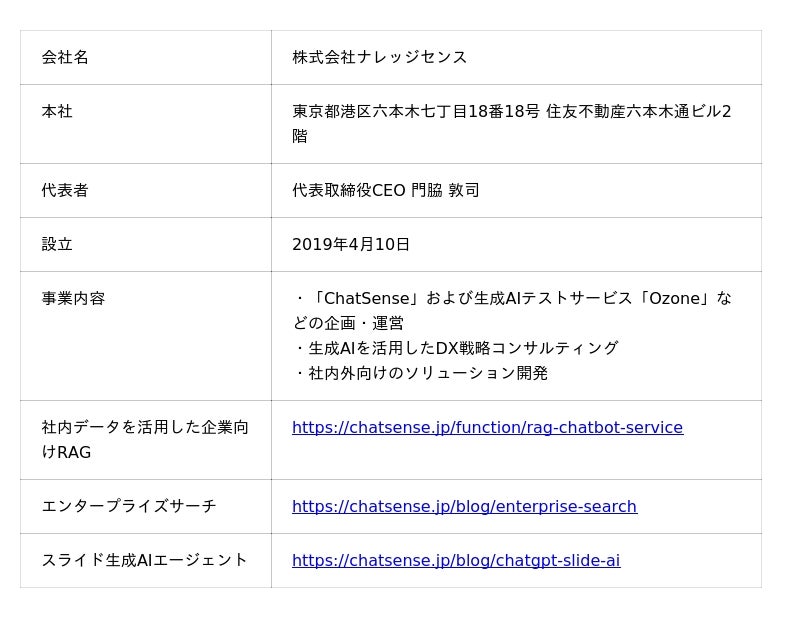
Task: Click the 本社 label cell
Action: click(57, 112)
